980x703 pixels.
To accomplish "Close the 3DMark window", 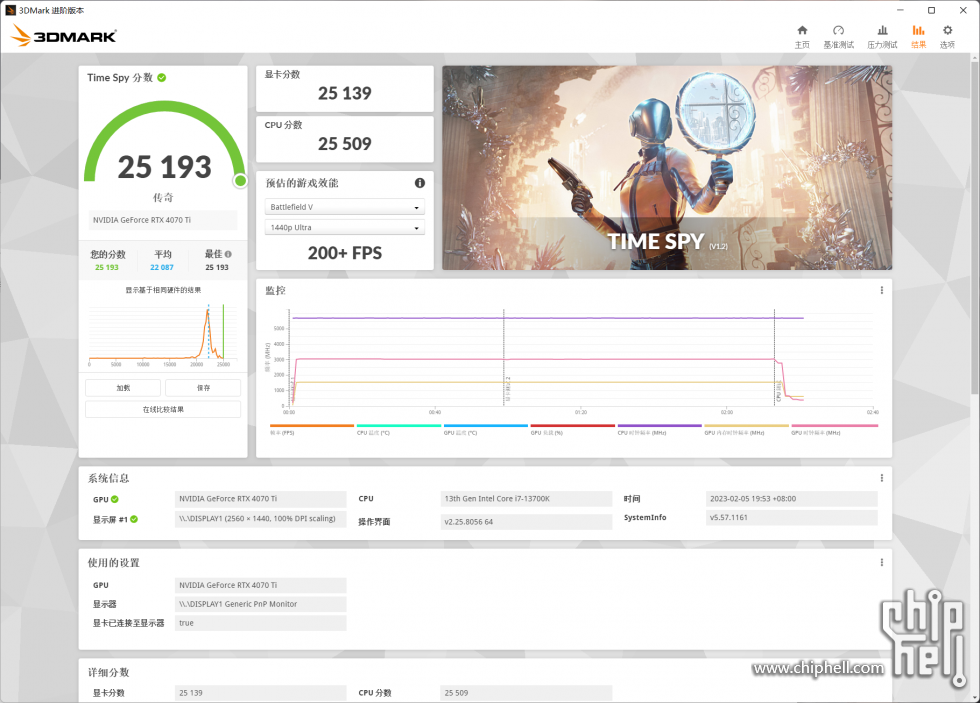I will tap(963, 10).
